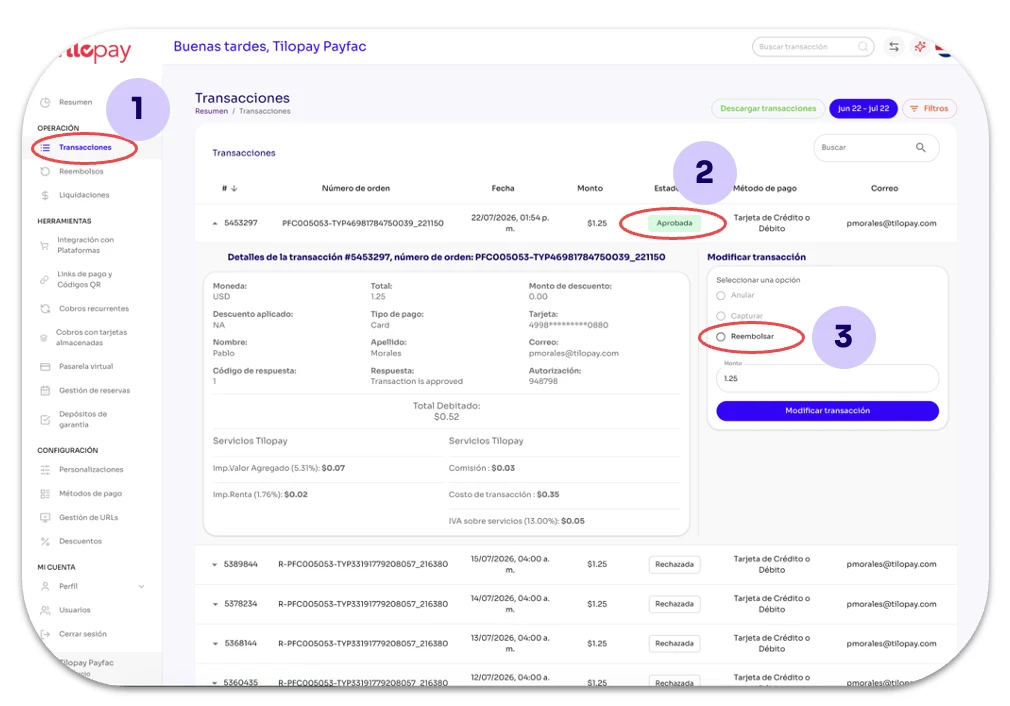Open the jun 22 - jul 22 date range
The height and width of the screenshot is (706, 1010).
[863, 109]
